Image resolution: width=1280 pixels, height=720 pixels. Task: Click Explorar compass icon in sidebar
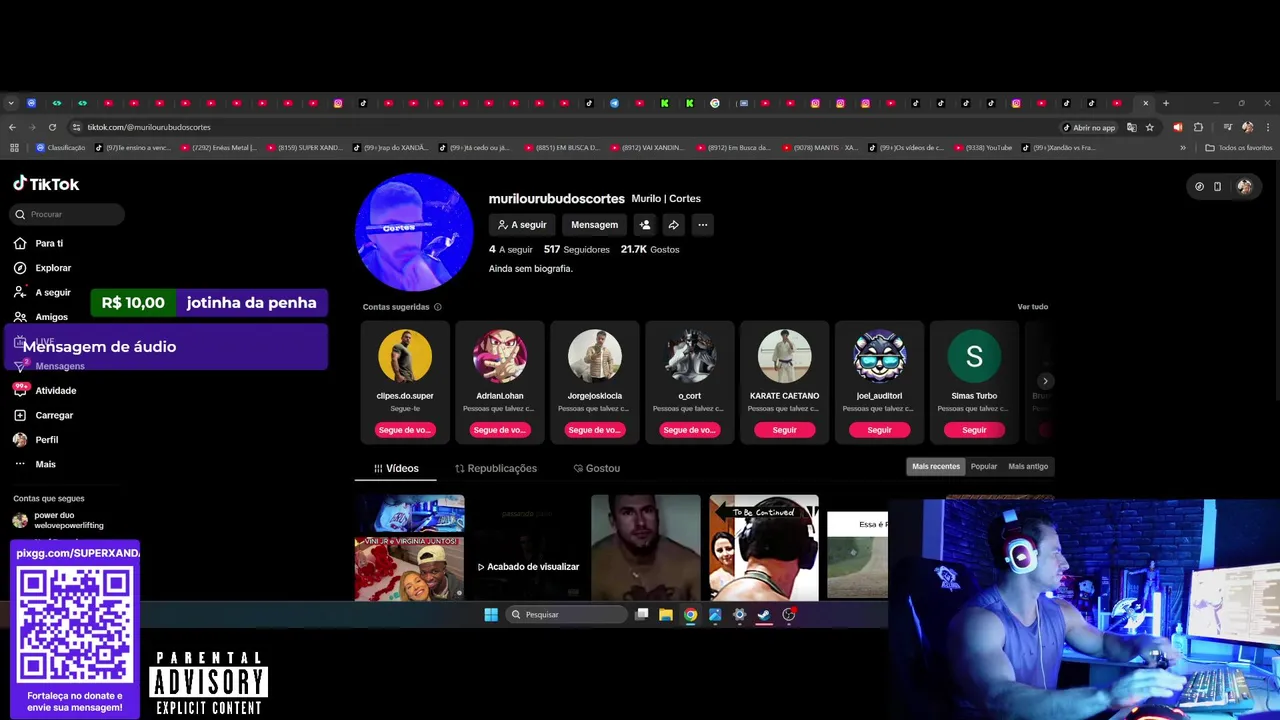[x=20, y=268]
